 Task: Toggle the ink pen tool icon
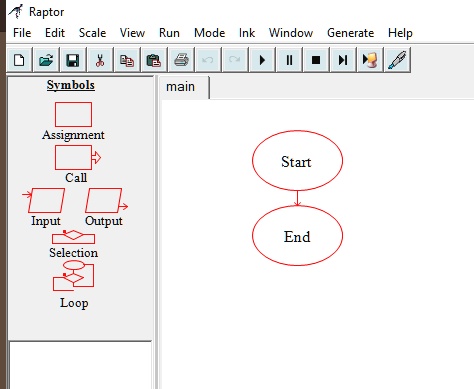397,60
